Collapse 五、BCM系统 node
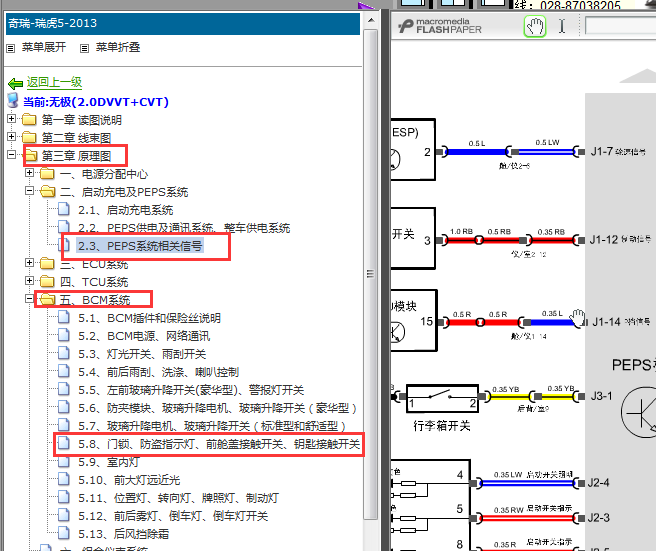Viewport: 656px width, 551px height. (x=29, y=299)
